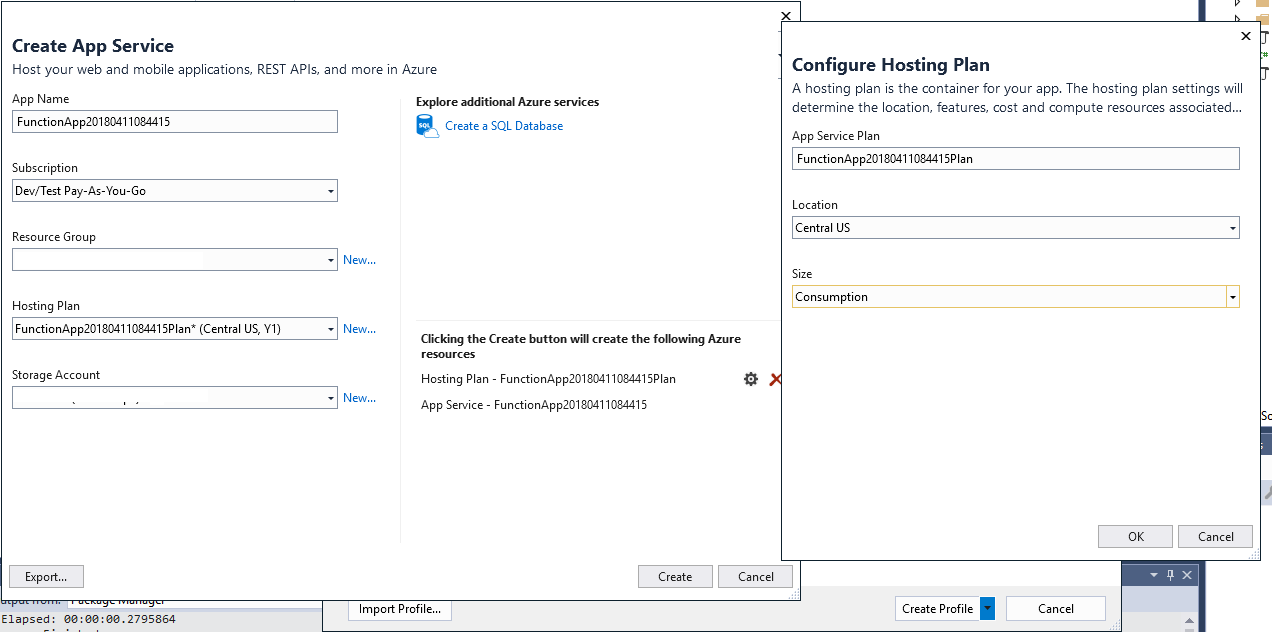Click the Create a SQL Database link
This screenshot has width=1272, height=632.
pos(504,126)
